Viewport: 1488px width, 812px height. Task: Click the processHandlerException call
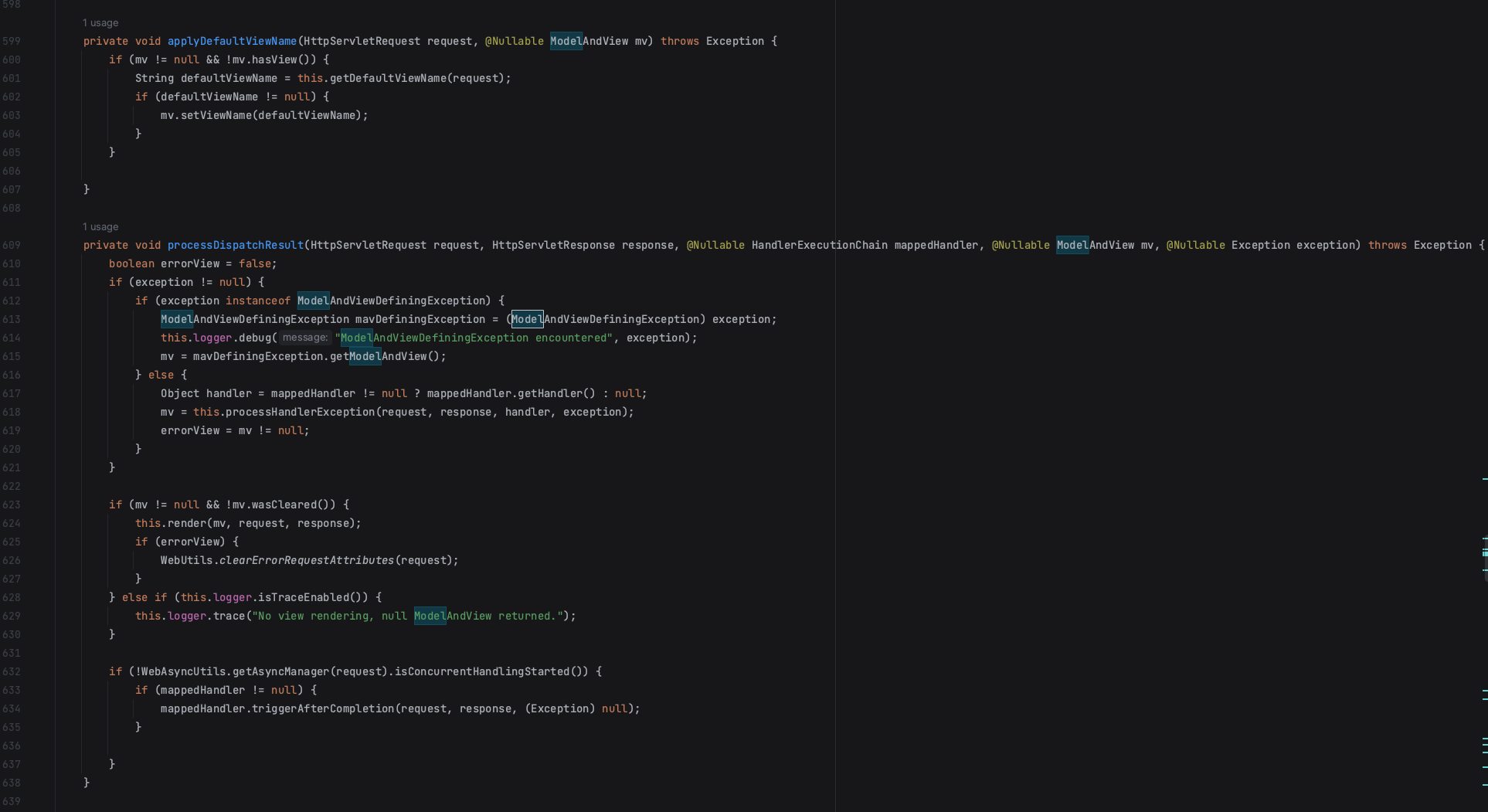point(300,412)
